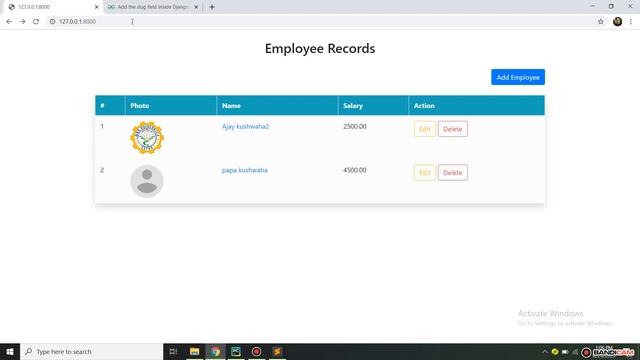Go back to the previous page
Viewport: 640px width, 360px height.
9,22
